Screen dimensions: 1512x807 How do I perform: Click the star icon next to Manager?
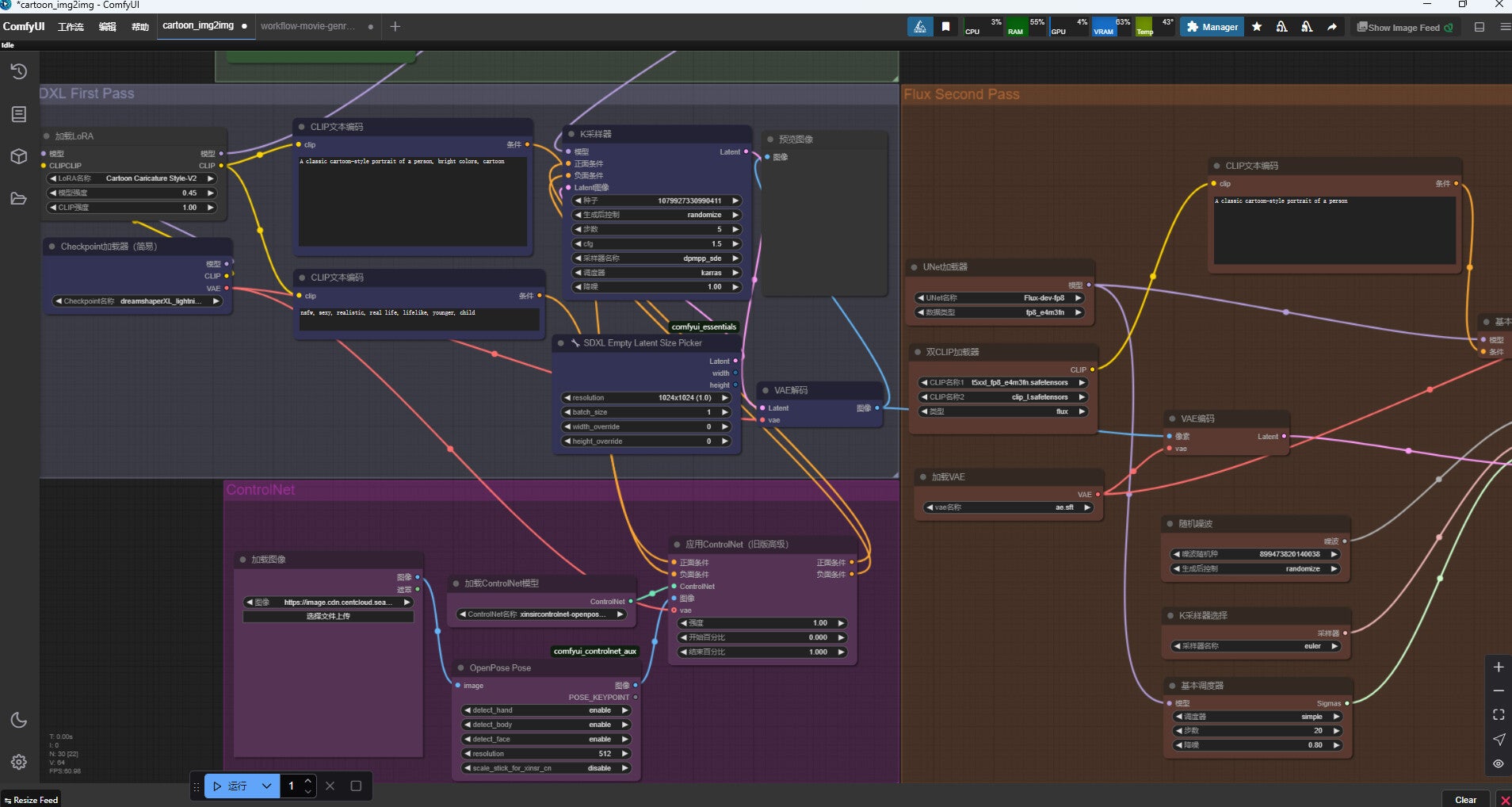(1257, 27)
